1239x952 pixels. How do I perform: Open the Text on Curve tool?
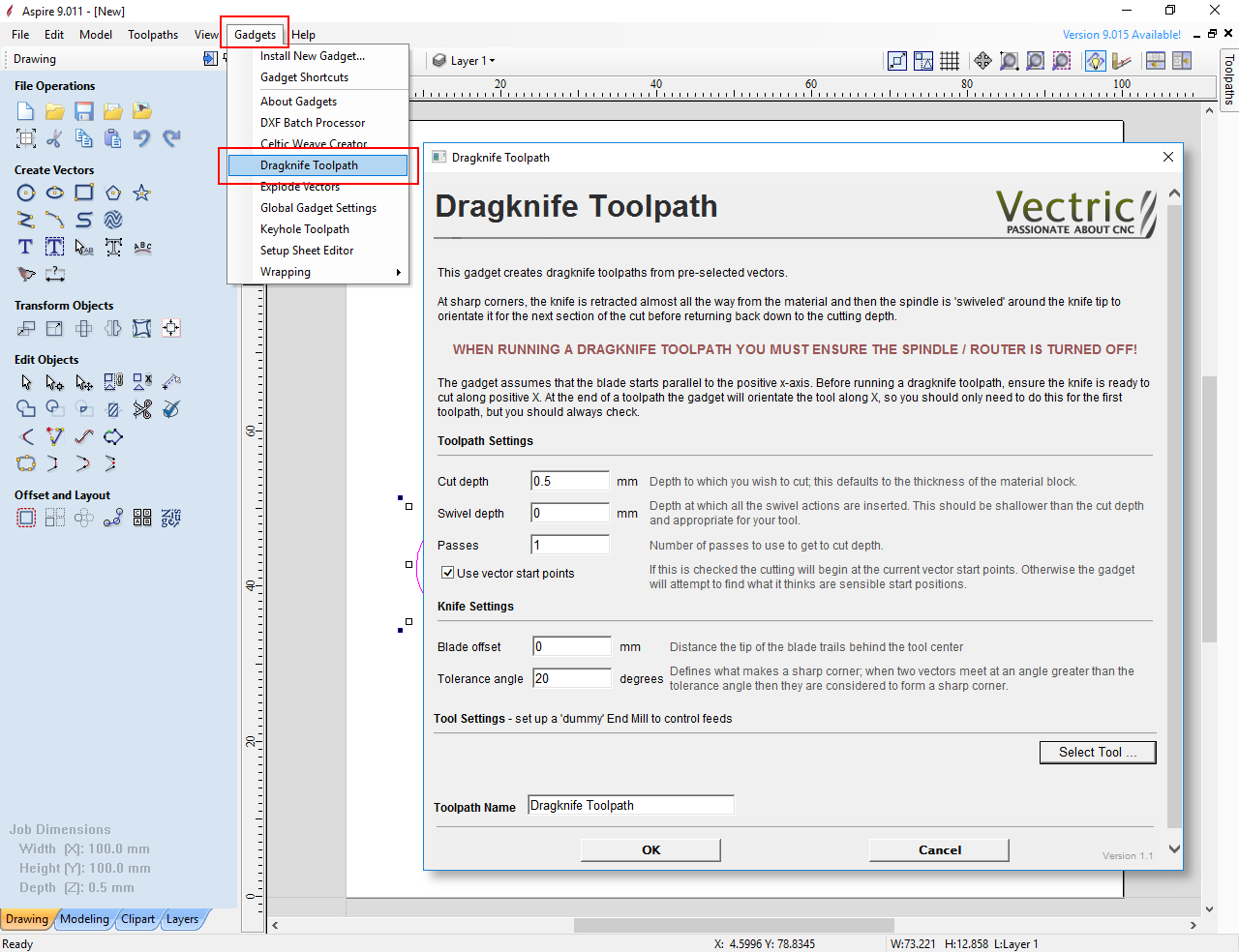(142, 247)
